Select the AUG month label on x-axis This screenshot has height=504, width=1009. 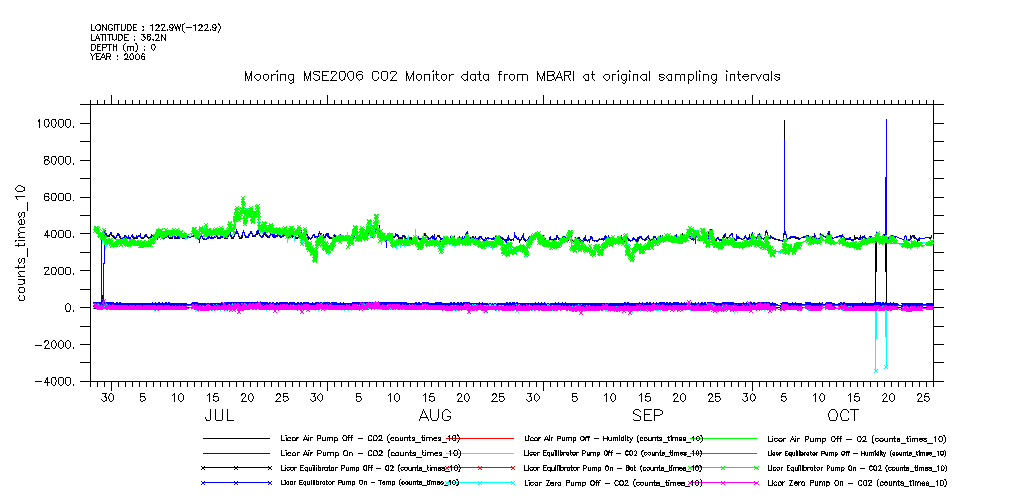point(434,415)
